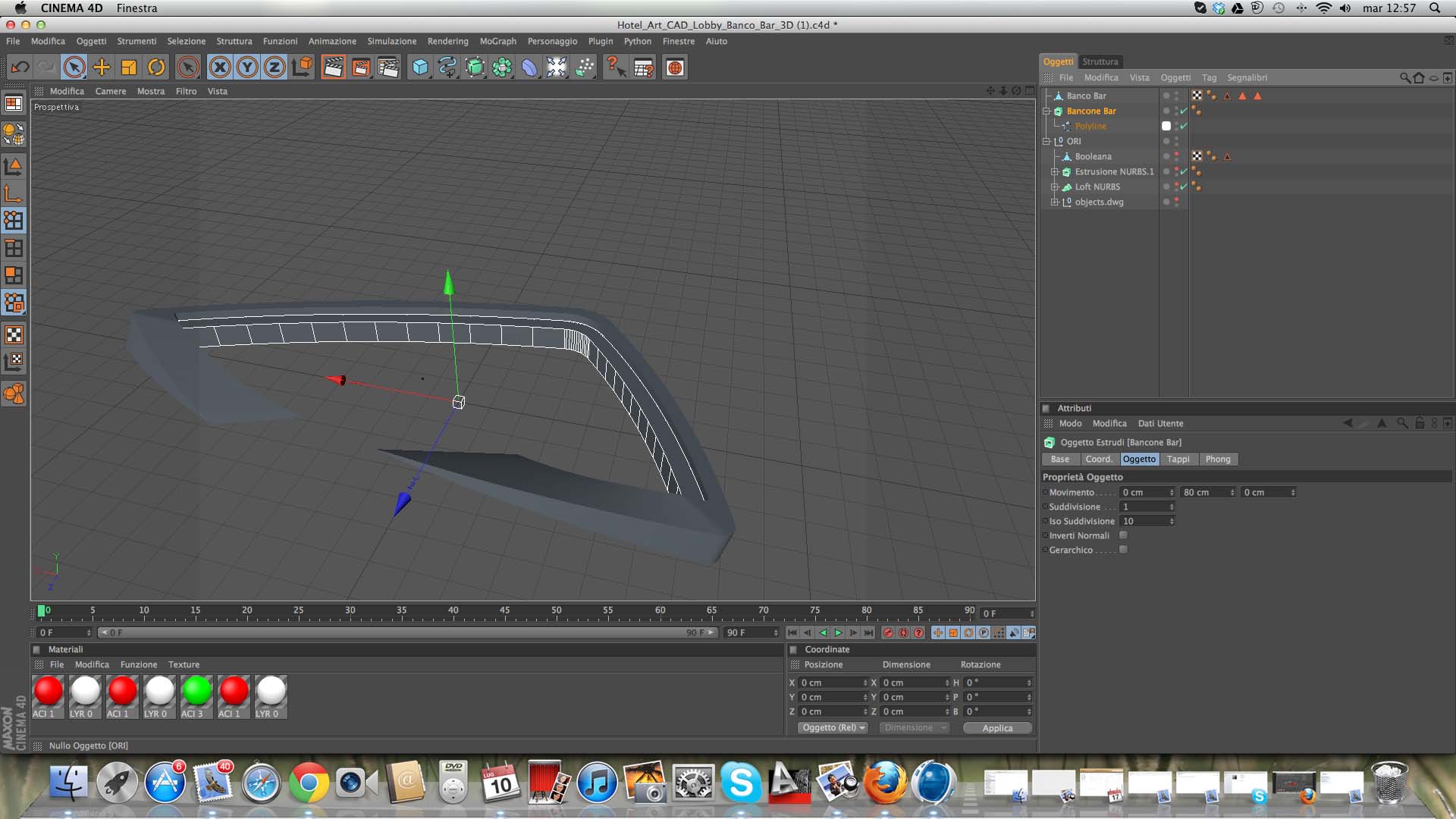Enable the Gerarchico checkbox

click(x=1123, y=550)
